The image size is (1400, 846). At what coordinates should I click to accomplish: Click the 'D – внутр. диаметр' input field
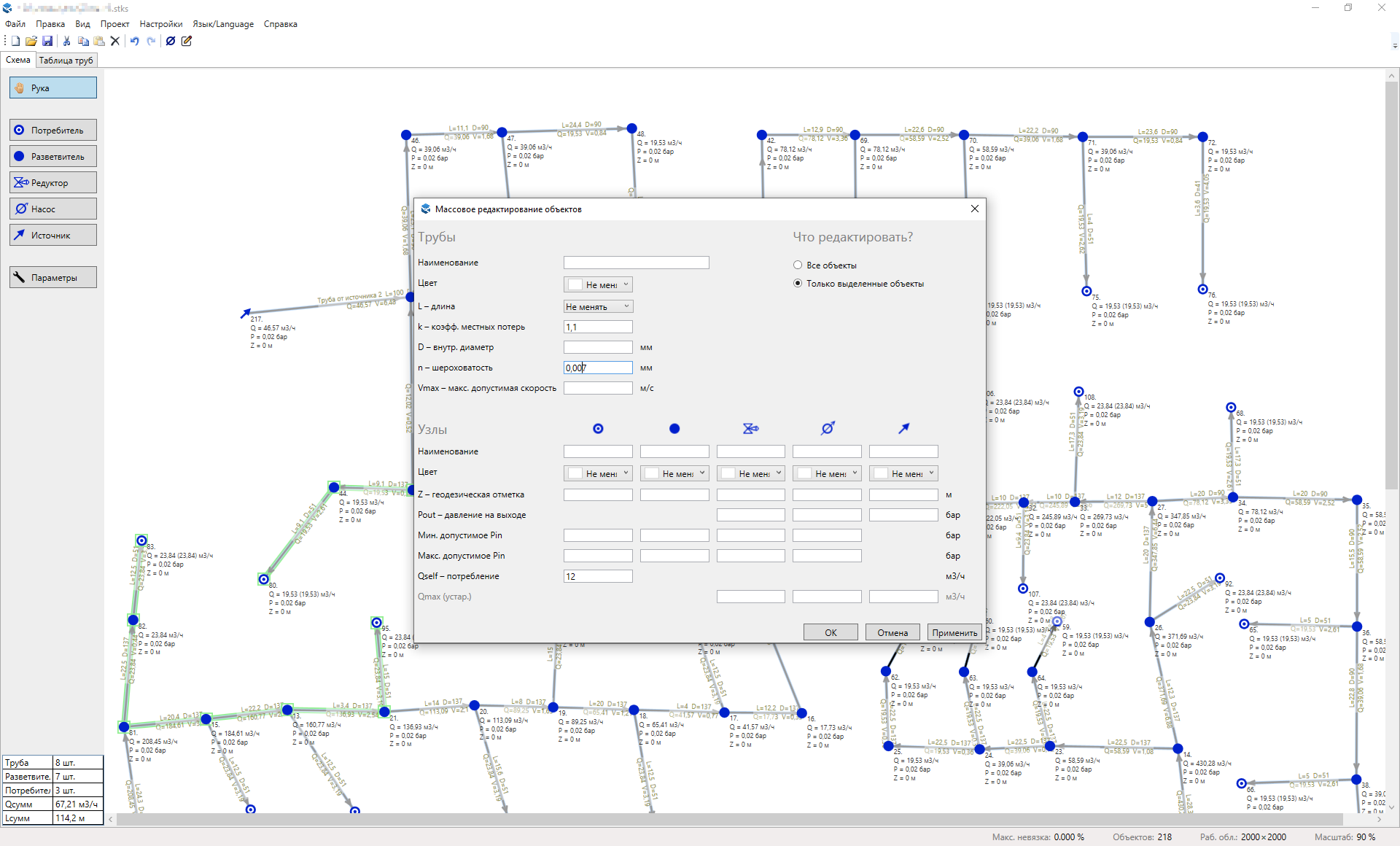[x=598, y=348]
